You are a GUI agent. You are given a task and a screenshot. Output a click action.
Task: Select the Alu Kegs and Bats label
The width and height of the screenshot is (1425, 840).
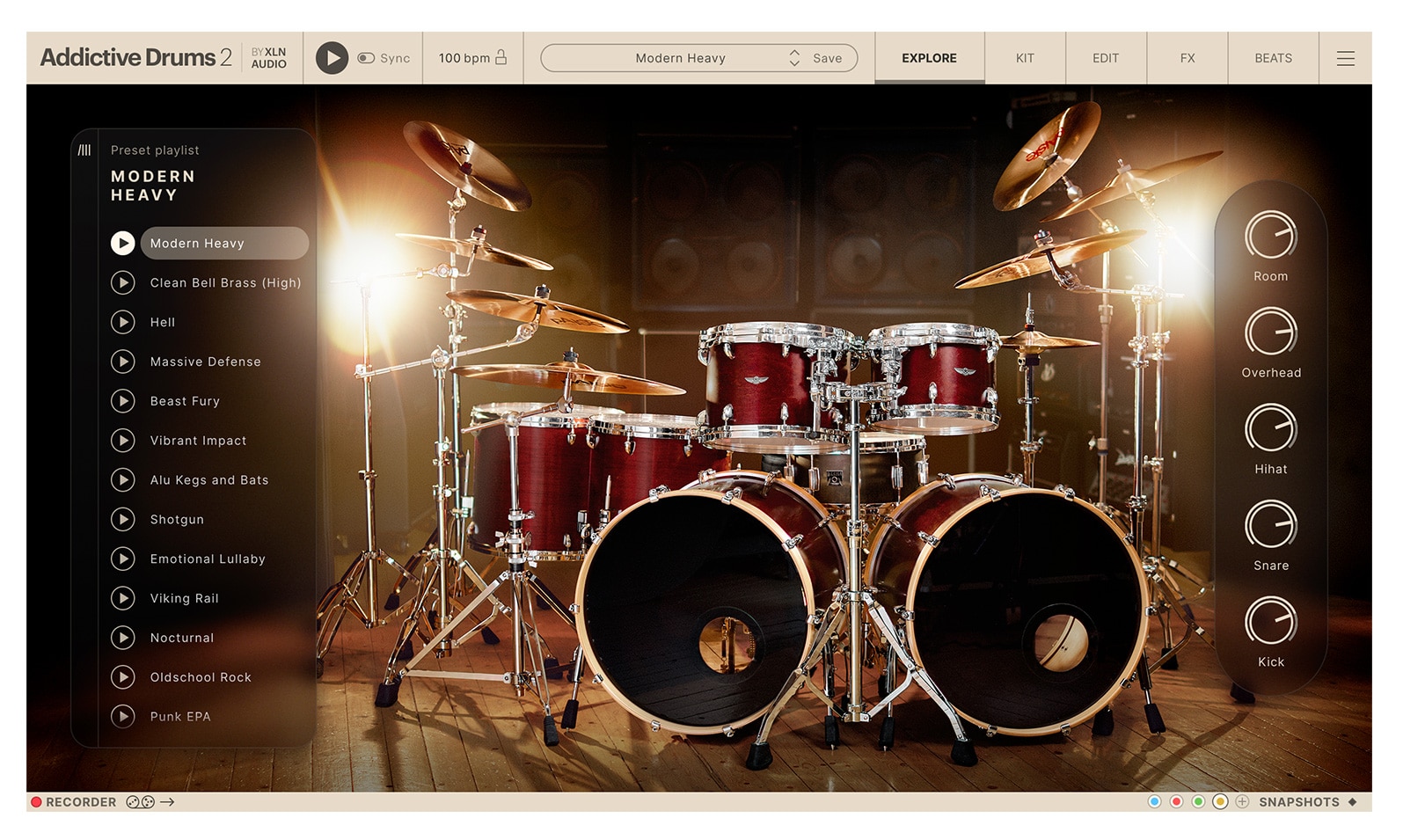click(x=209, y=479)
